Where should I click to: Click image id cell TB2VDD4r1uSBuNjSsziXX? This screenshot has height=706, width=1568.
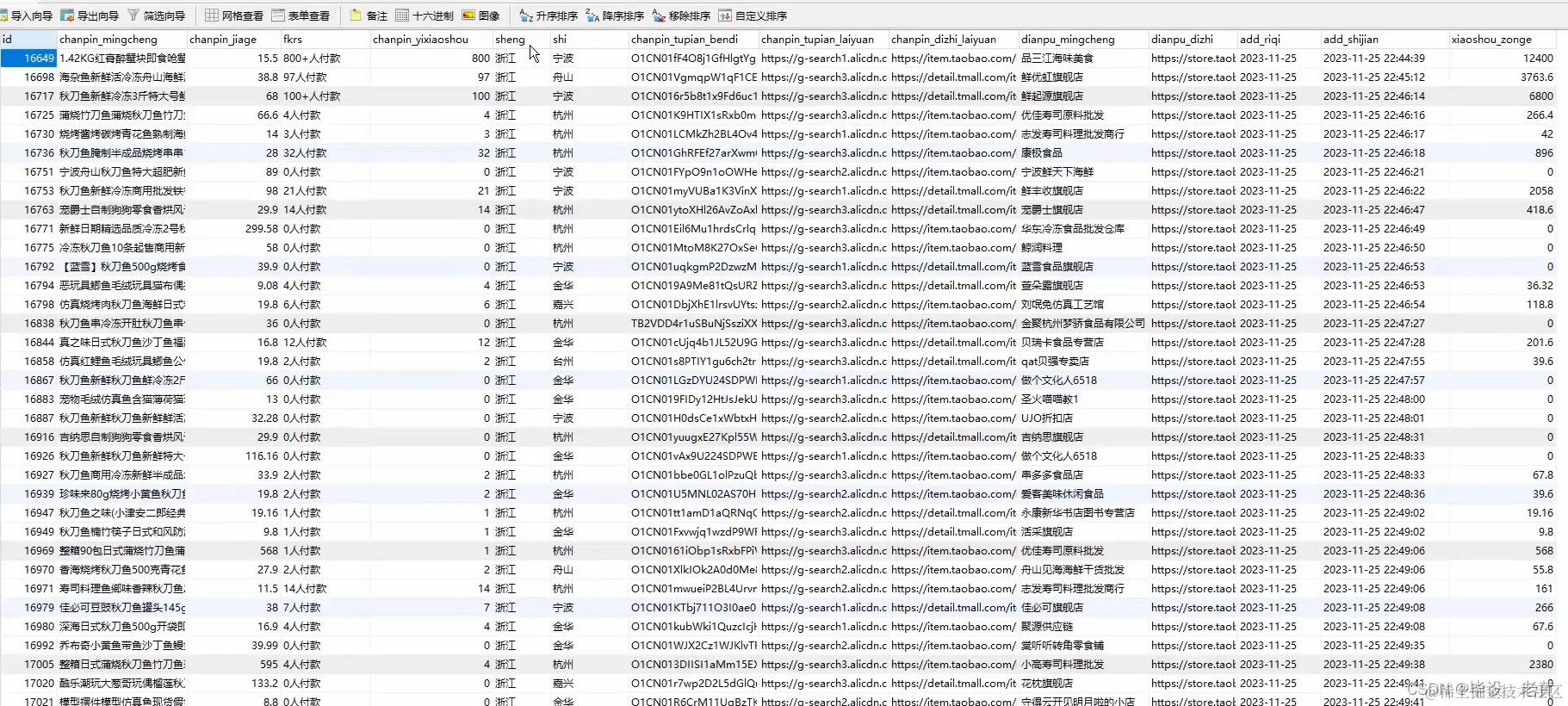point(693,323)
